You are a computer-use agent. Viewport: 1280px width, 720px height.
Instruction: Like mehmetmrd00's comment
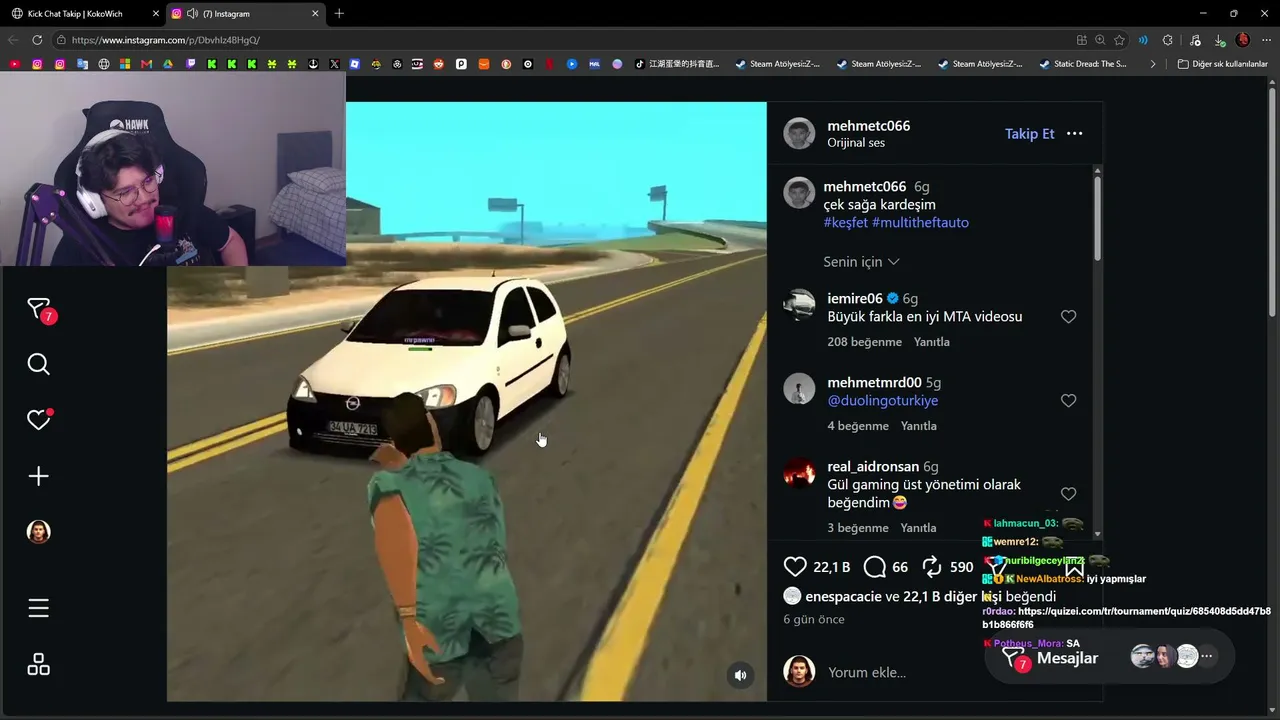click(1068, 401)
